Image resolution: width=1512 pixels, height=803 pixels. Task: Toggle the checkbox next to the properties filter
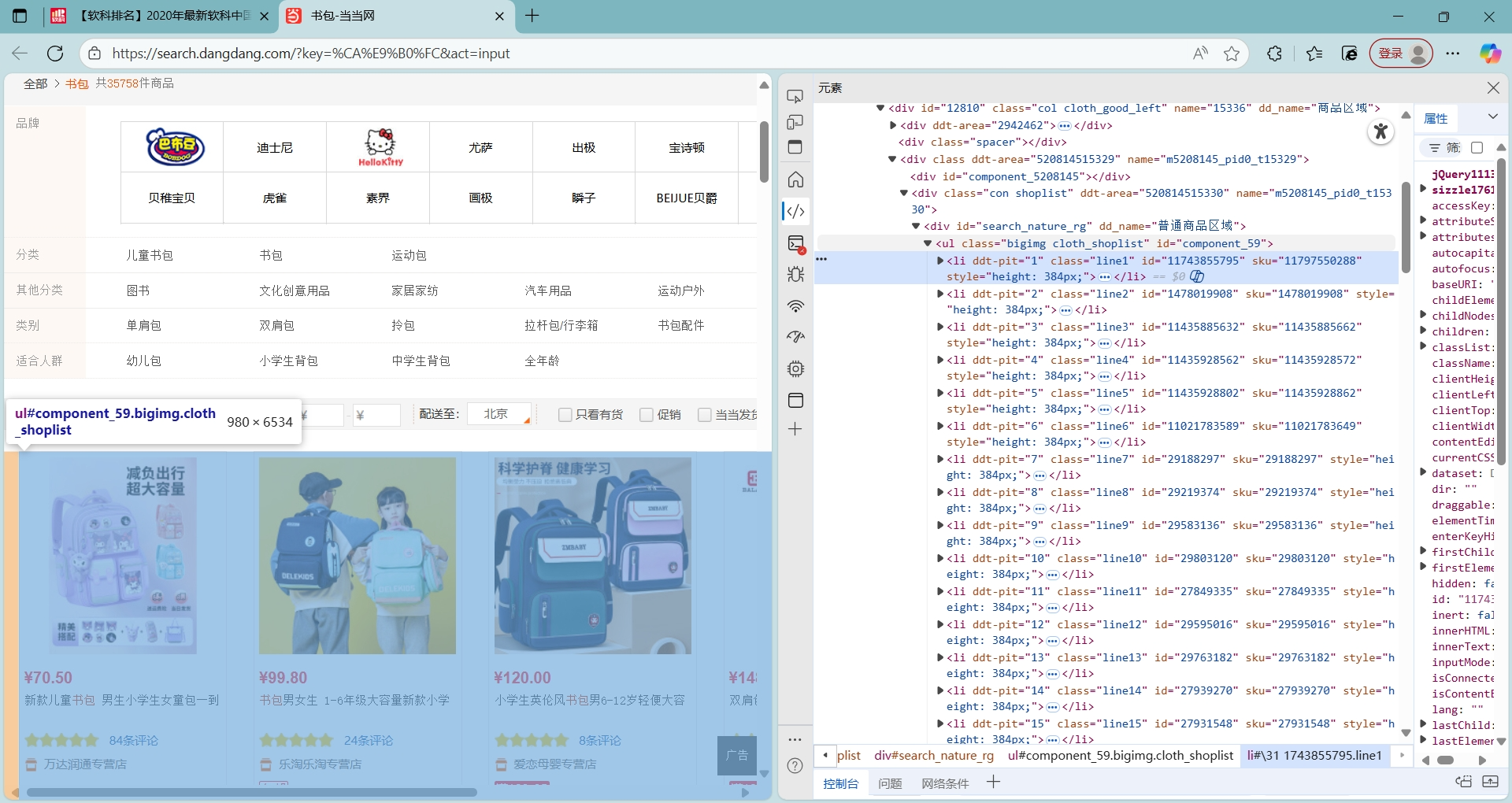tap(1477, 148)
